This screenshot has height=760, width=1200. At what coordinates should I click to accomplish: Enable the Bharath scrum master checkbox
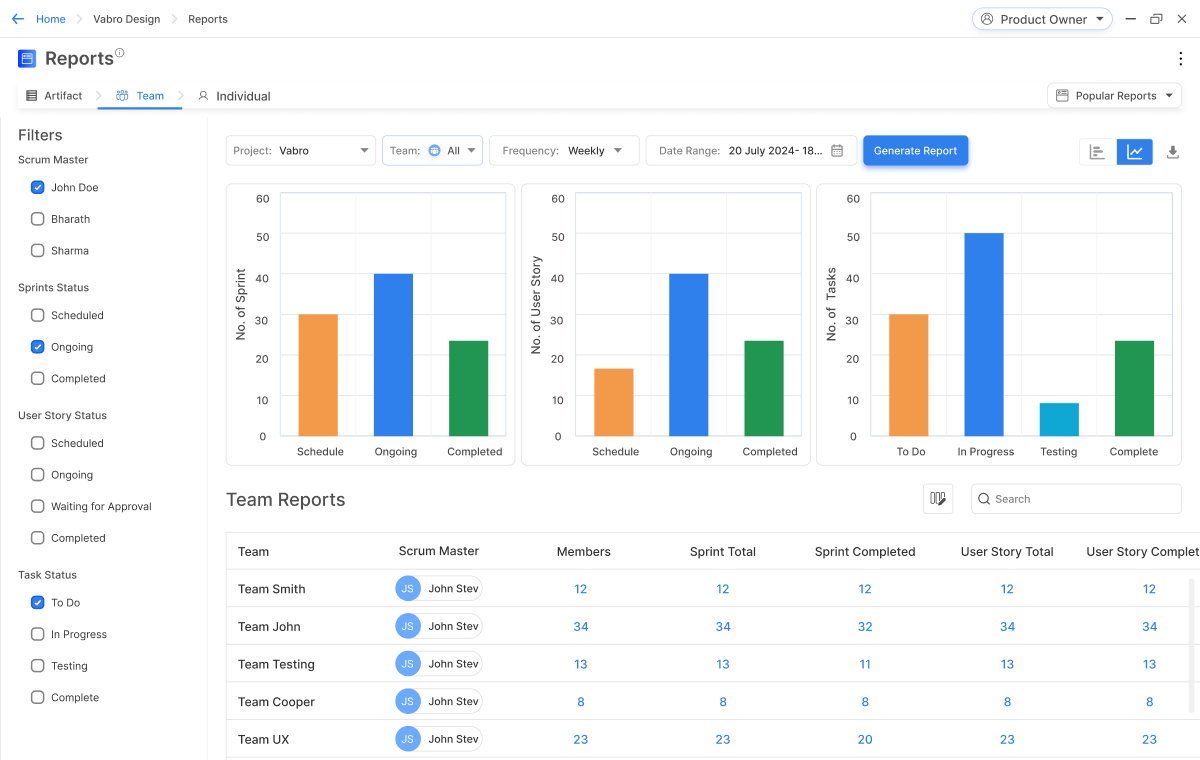[x=38, y=219]
